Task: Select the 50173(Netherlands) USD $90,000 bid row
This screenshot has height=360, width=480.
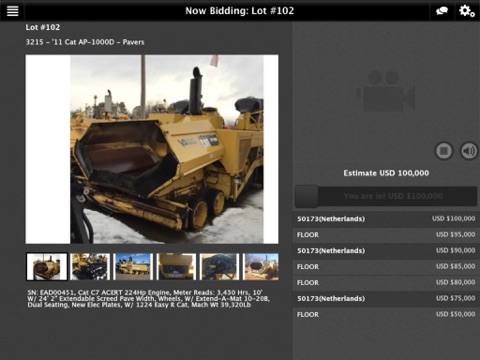Action: (386, 250)
